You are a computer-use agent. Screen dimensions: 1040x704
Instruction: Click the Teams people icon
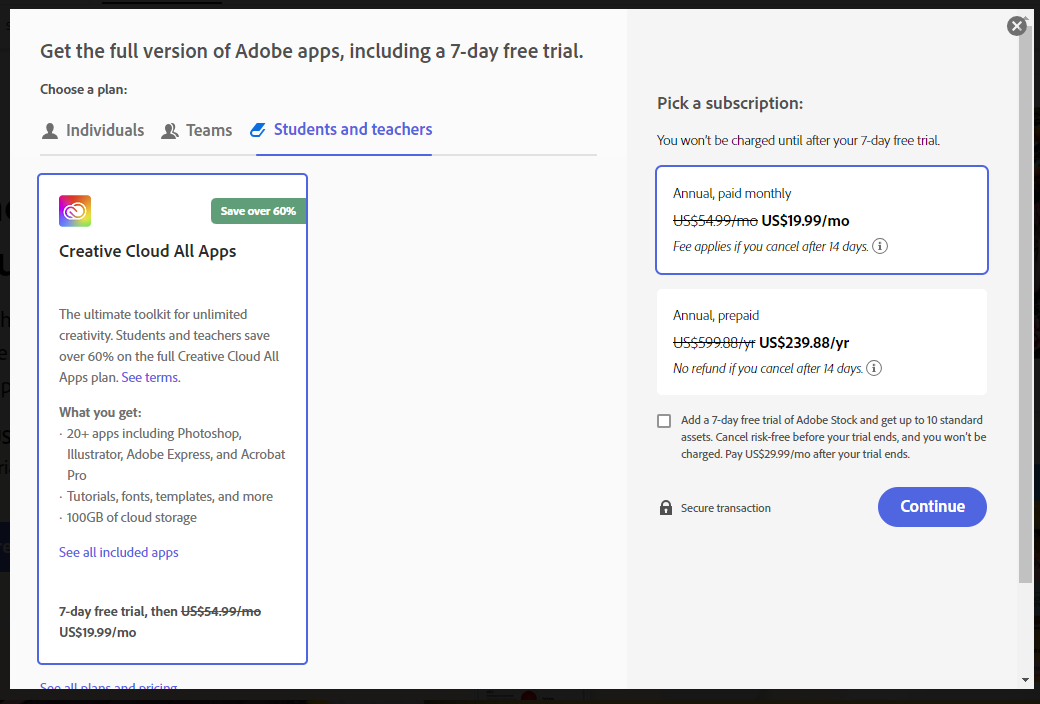point(170,131)
